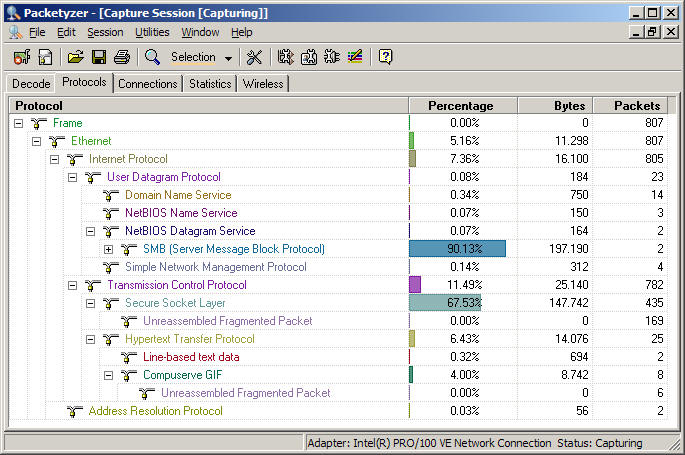The width and height of the screenshot is (685, 455).
Task: Sort by the Bytes column header
Action: click(x=555, y=106)
